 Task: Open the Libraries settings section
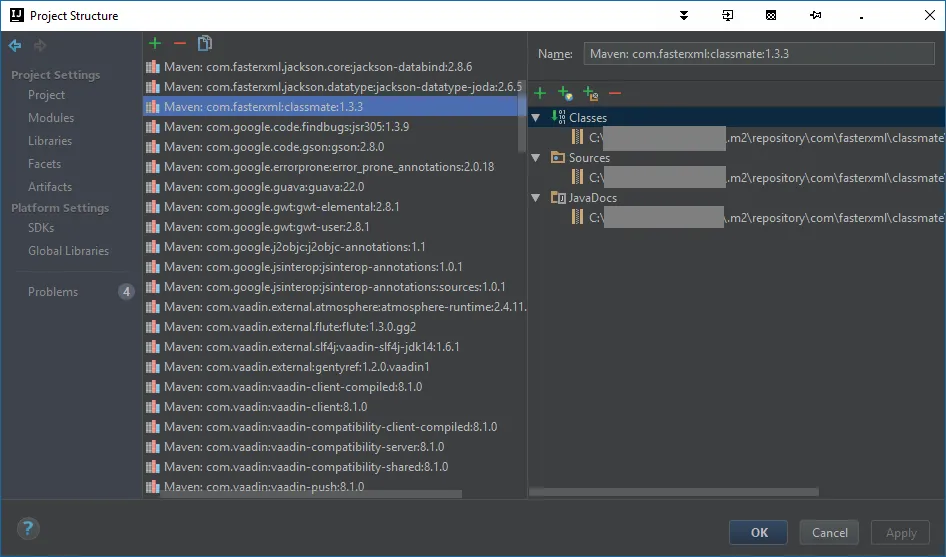pyautogui.click(x=50, y=141)
